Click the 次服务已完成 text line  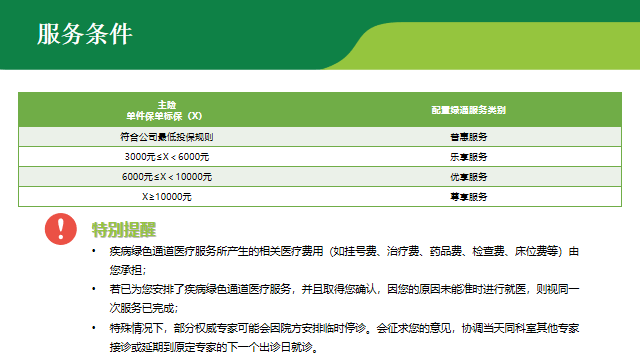pyautogui.click(x=143, y=308)
